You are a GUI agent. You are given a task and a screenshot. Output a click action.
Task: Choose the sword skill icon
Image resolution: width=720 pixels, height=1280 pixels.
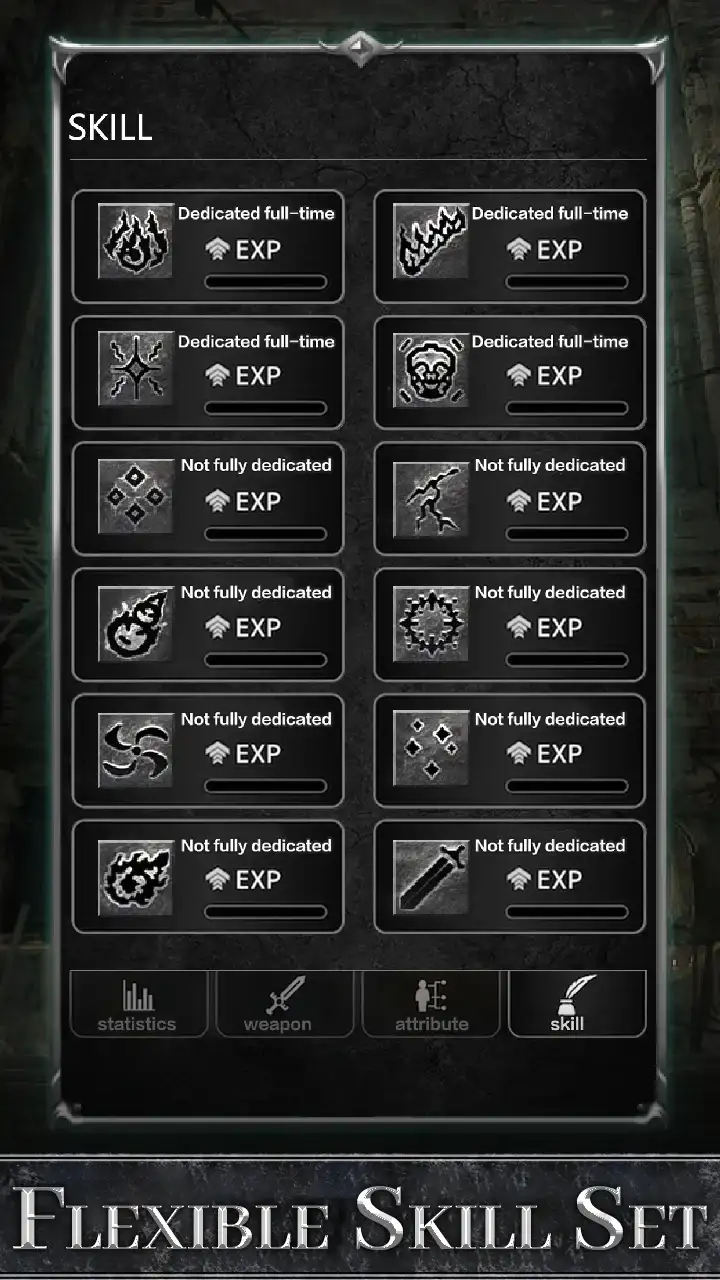pos(431,877)
